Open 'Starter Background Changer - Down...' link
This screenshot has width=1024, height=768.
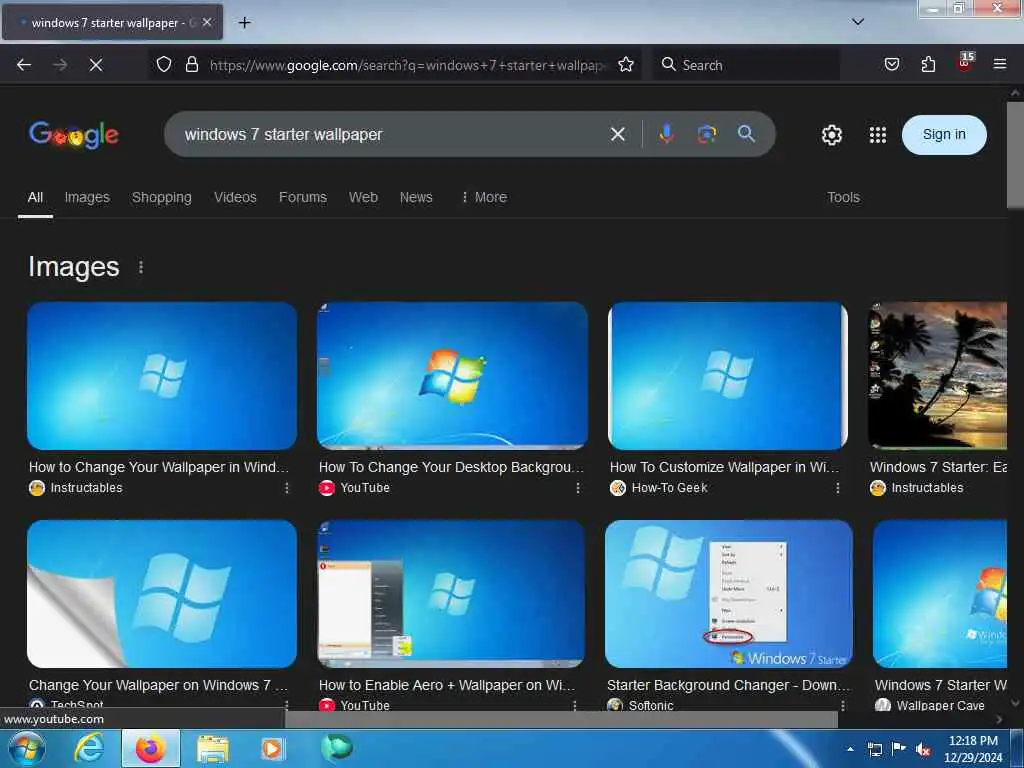pos(729,685)
